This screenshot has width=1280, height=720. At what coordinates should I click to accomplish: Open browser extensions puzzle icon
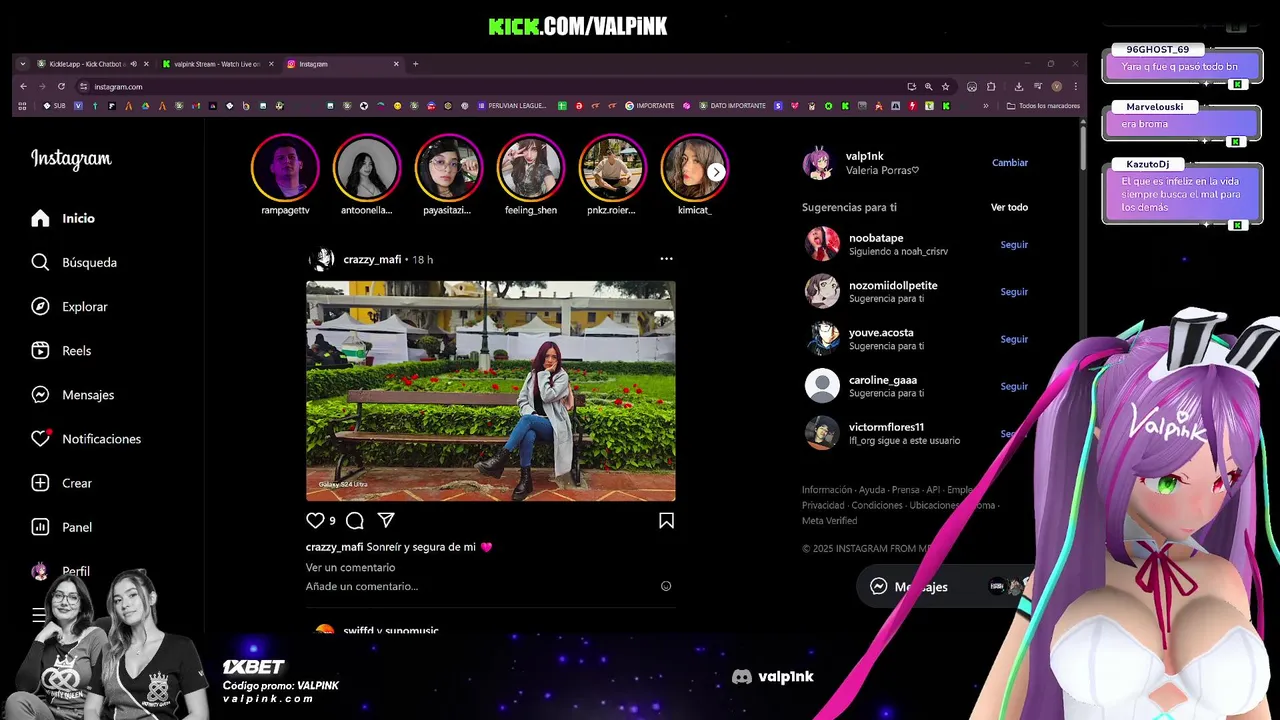(x=991, y=86)
